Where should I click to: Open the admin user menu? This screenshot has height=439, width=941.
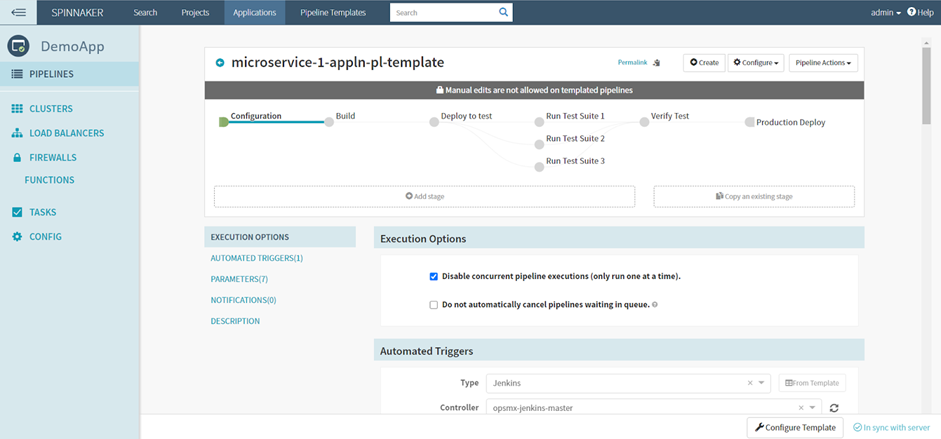(x=885, y=12)
